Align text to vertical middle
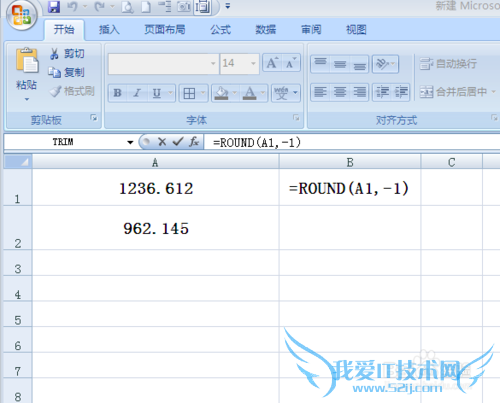Screen dimensions: 500x403 coord(340,64)
